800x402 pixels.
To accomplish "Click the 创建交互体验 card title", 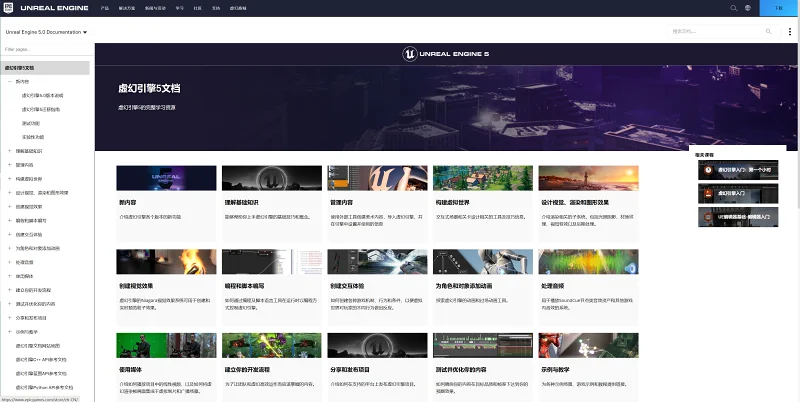I will tap(347, 286).
